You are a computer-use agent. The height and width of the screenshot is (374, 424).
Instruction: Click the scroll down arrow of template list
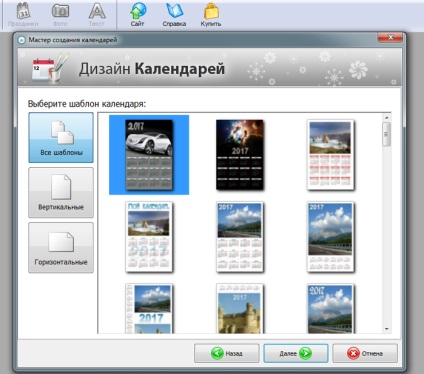(x=387, y=329)
